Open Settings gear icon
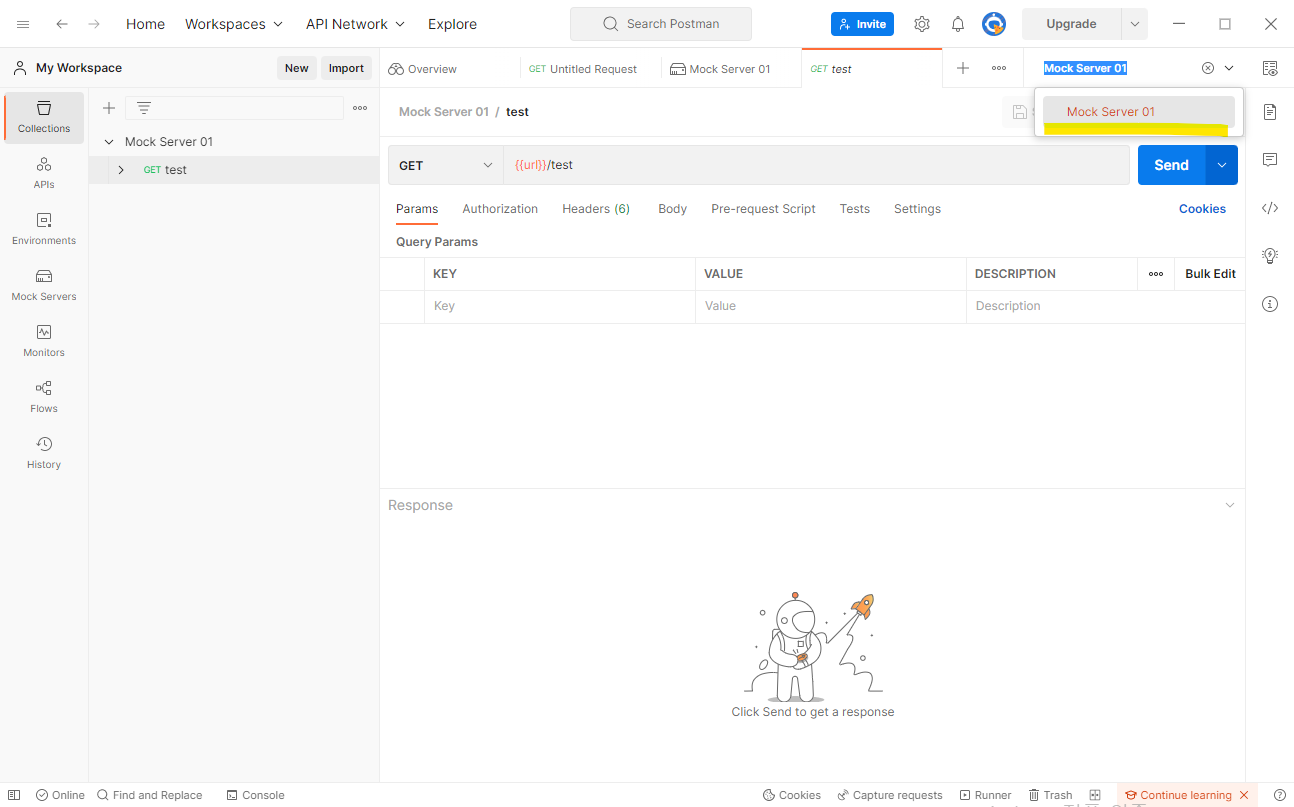The width and height of the screenshot is (1294, 807). click(922, 24)
